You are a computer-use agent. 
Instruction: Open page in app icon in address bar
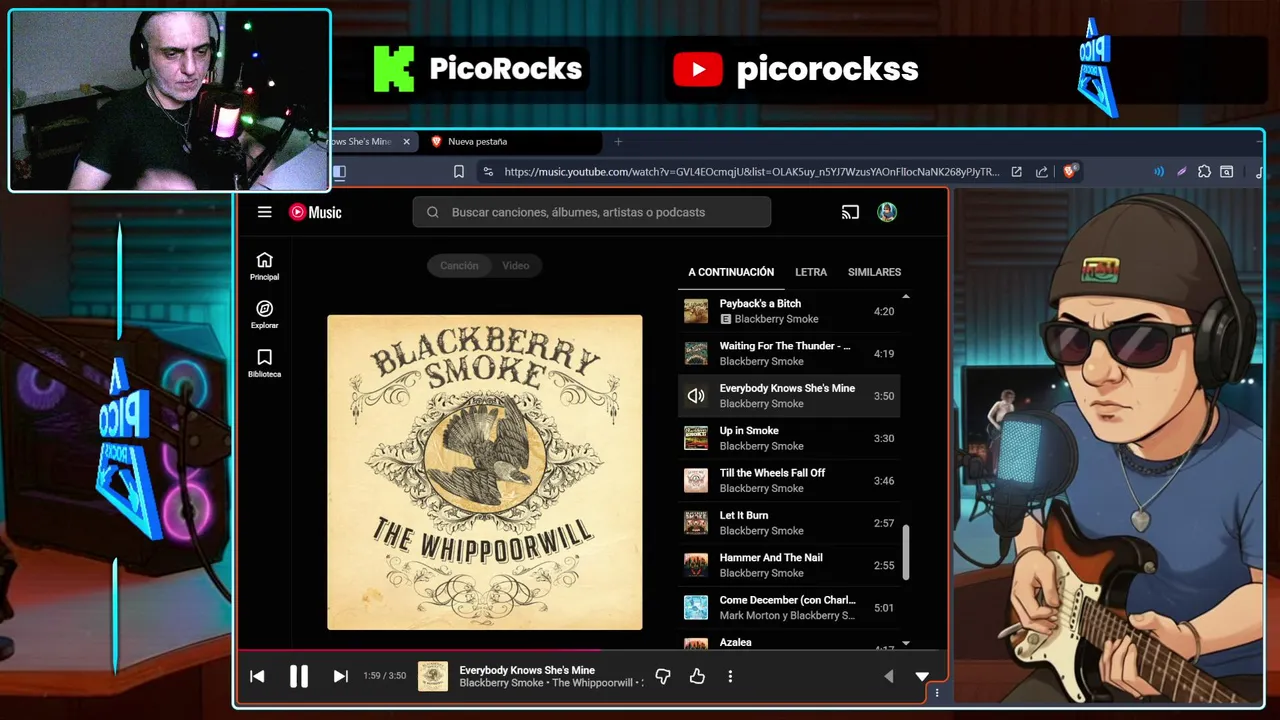(x=1016, y=172)
